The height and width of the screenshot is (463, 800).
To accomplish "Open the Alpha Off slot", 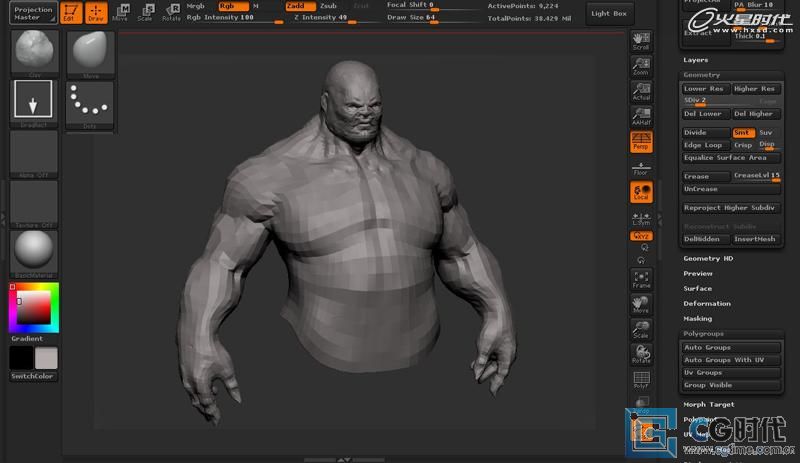I will (x=34, y=154).
